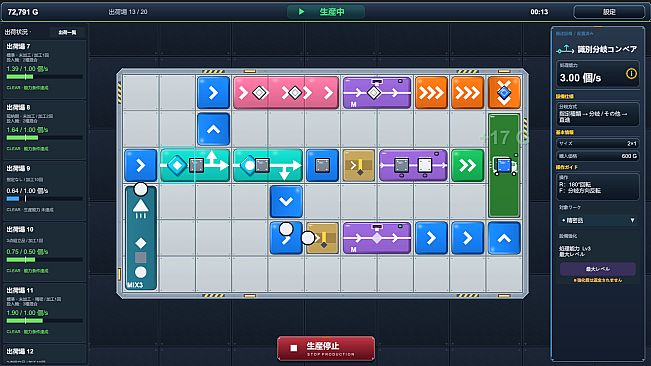Open the 対象ワーク 精密品 dropdown
Viewport: 651px width, 366px height.
point(597,220)
